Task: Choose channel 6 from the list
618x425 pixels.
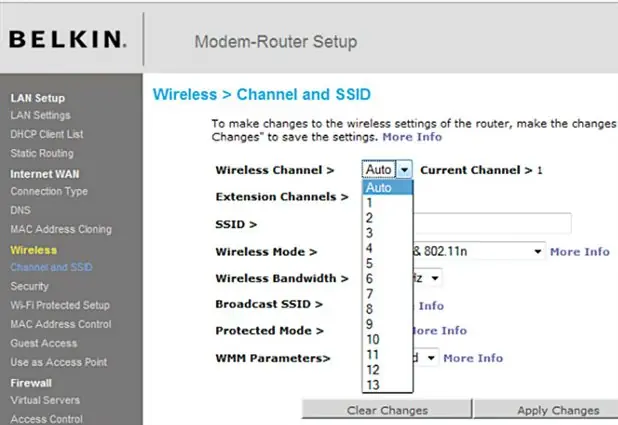Action: point(387,279)
